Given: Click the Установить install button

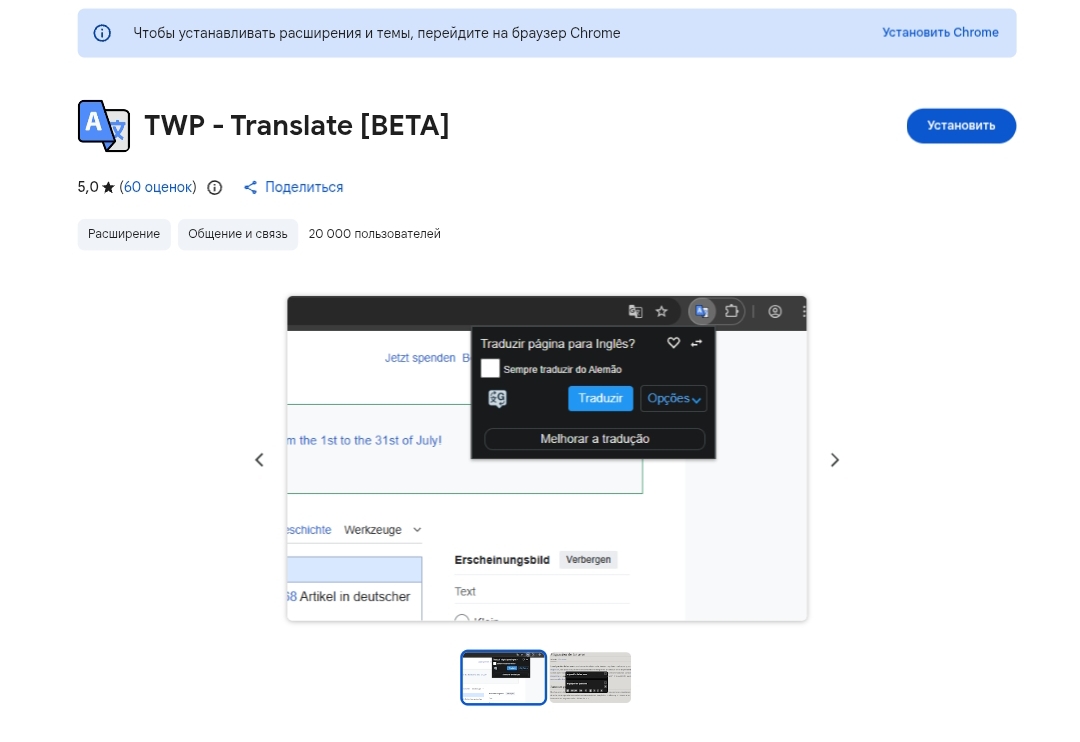Looking at the screenshot, I should tap(961, 126).
